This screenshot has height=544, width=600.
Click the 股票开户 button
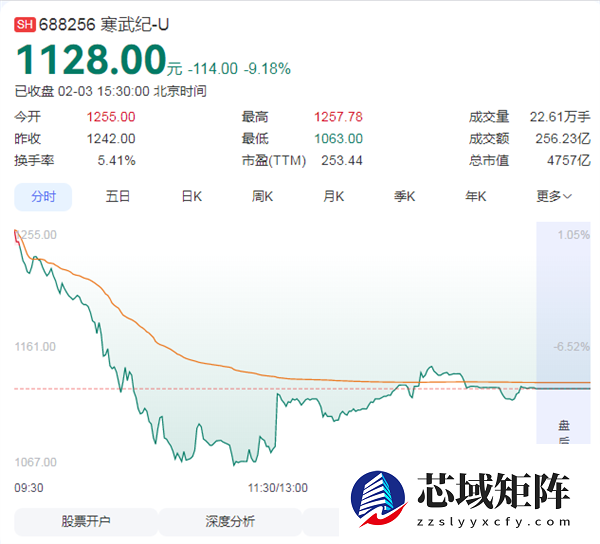[86, 521]
